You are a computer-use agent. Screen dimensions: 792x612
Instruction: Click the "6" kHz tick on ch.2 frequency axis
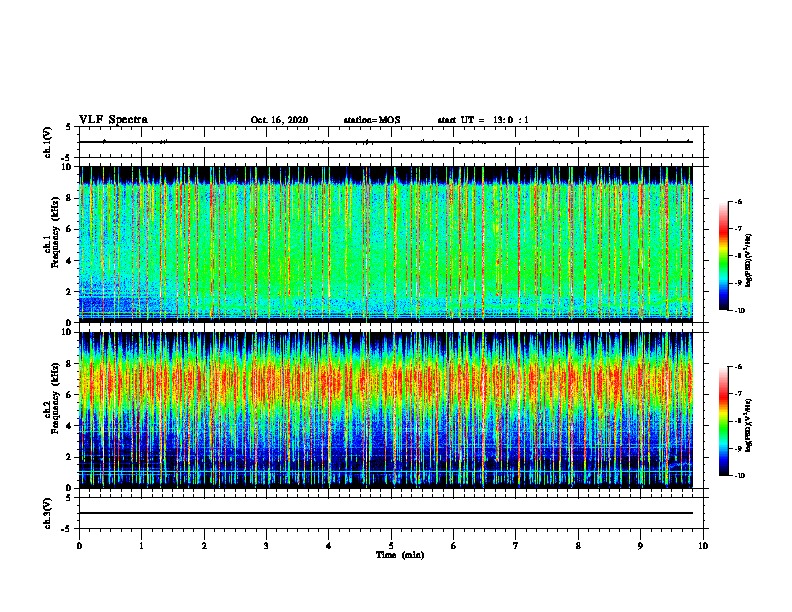[x=69, y=395]
